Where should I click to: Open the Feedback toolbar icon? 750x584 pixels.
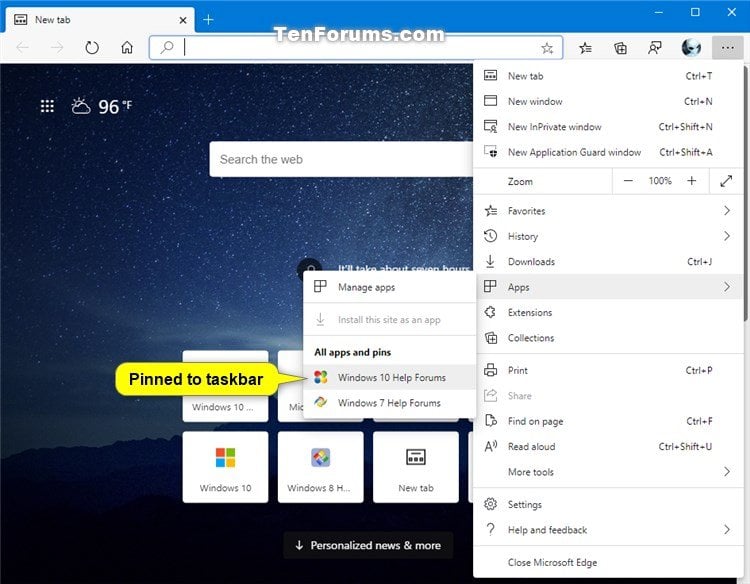click(655, 48)
